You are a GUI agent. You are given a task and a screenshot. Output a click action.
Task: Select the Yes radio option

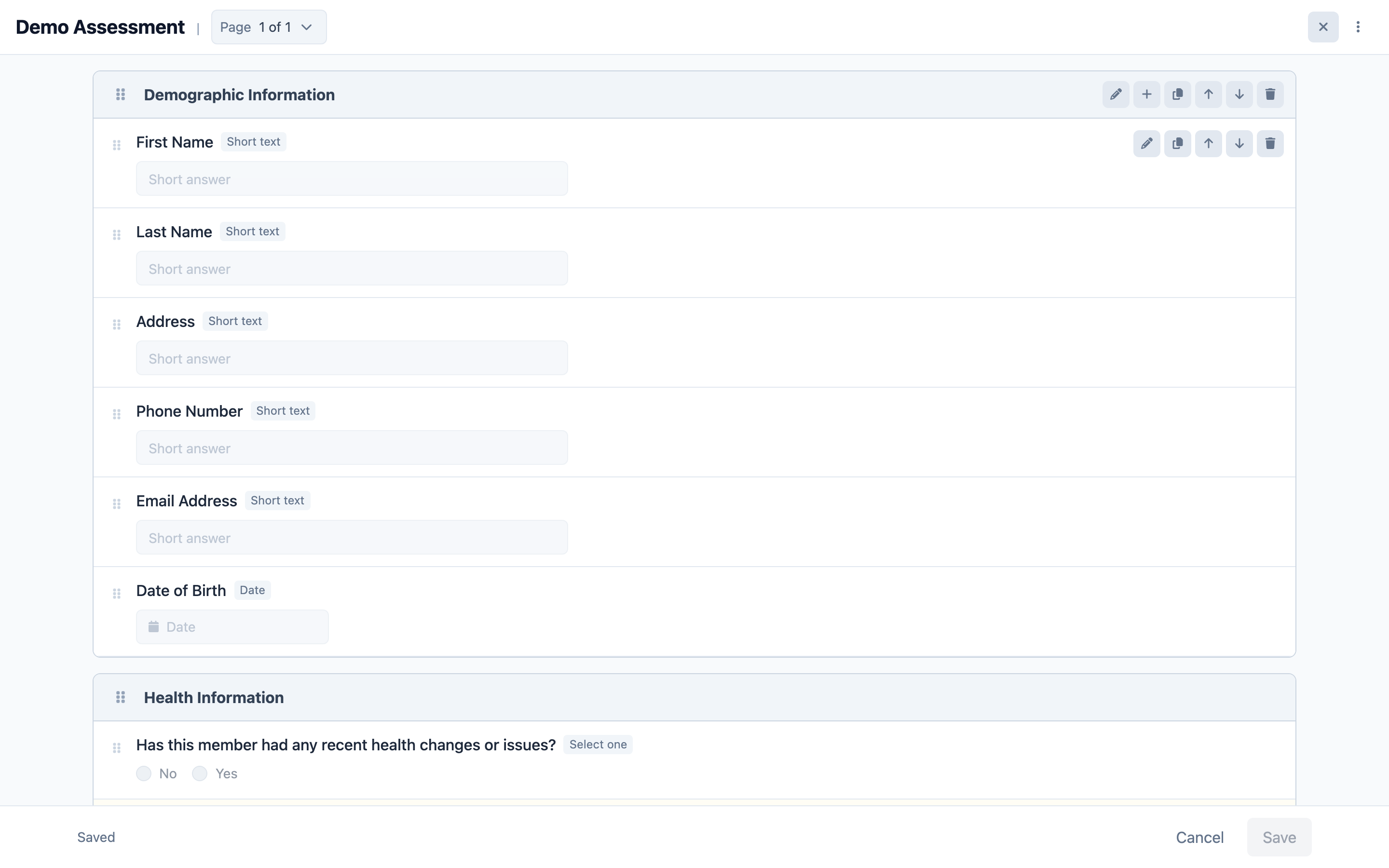coord(199,773)
